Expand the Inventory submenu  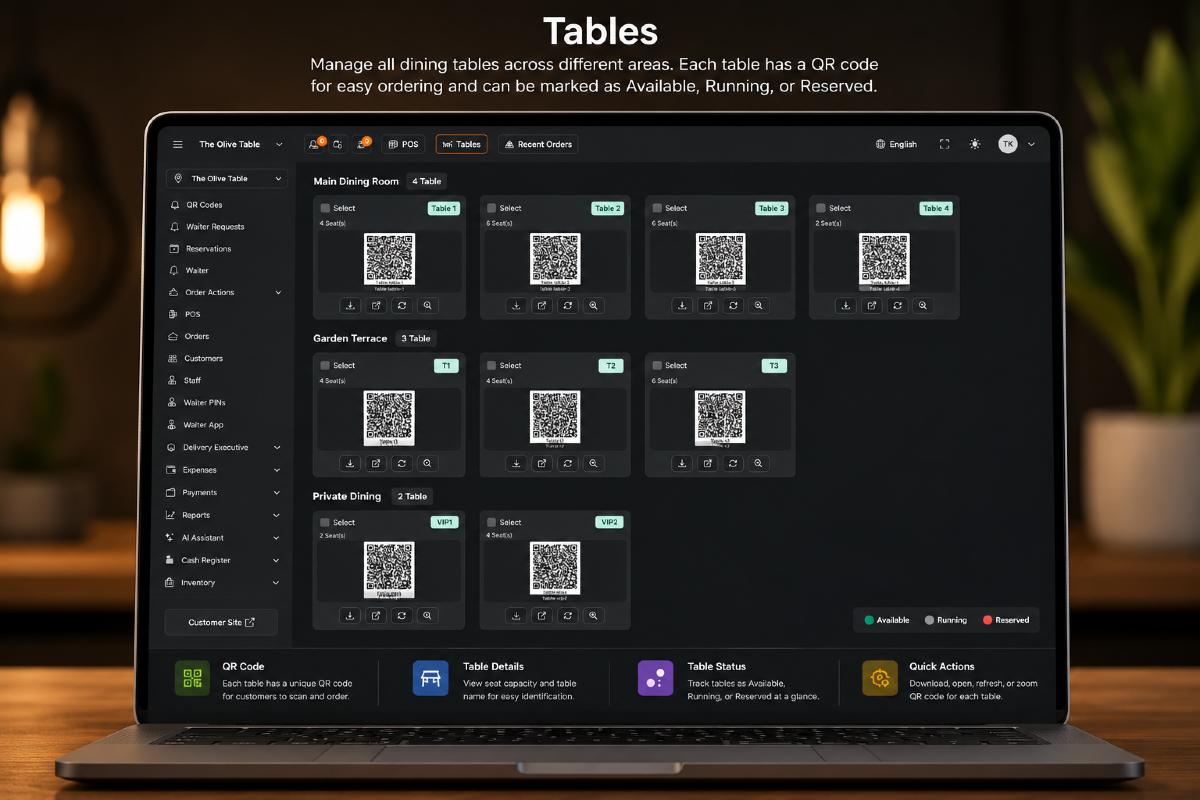277,582
